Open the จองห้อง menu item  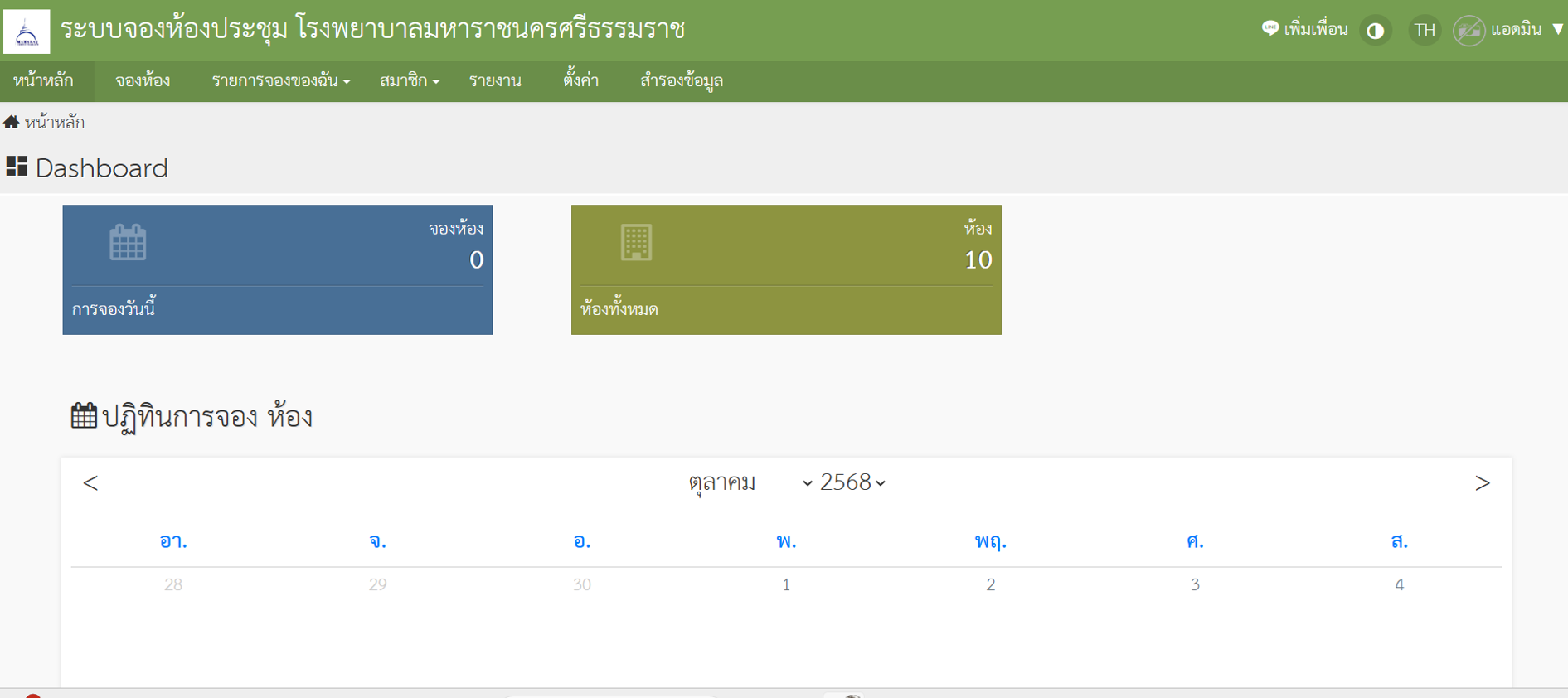(x=143, y=80)
